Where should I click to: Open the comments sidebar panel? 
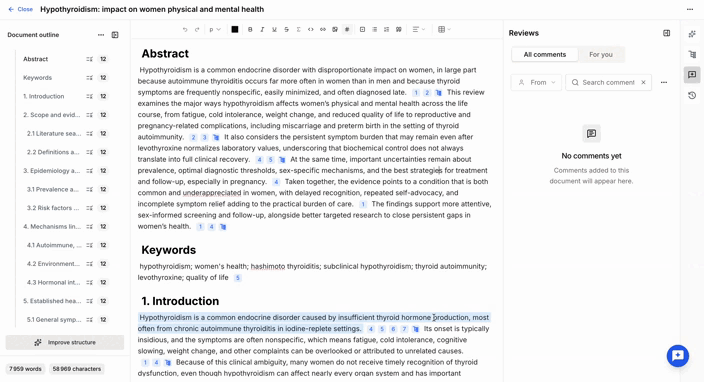692,75
